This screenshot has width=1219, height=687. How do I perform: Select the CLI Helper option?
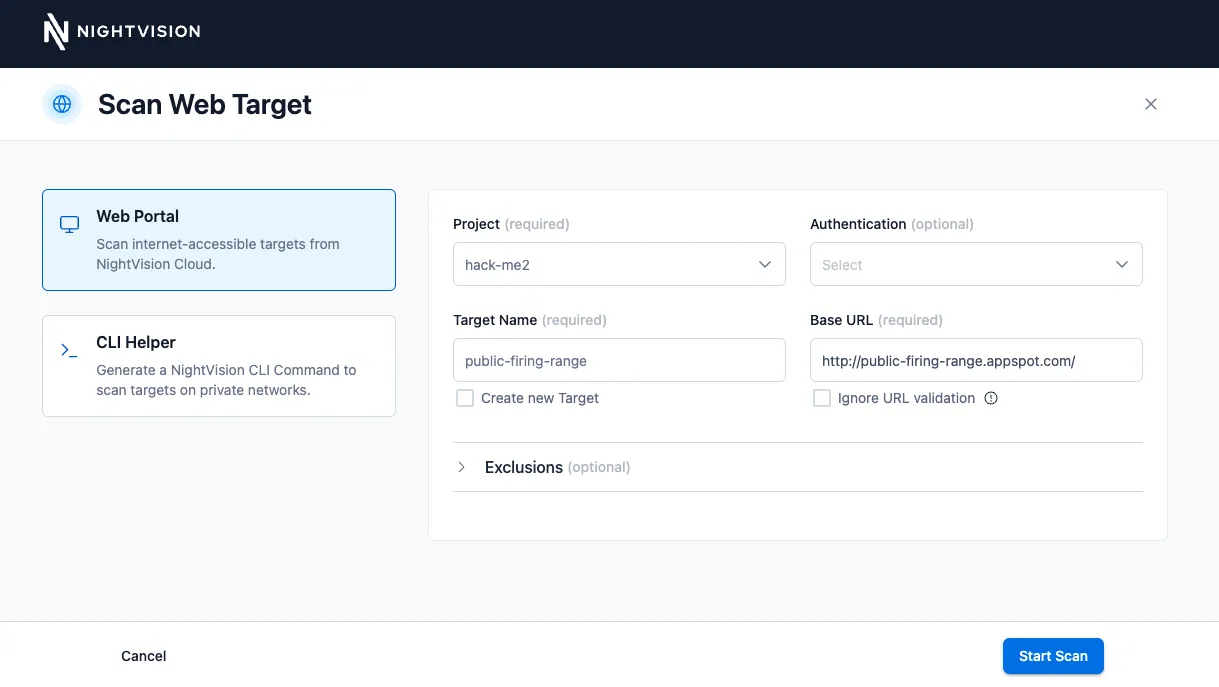pyautogui.click(x=219, y=366)
